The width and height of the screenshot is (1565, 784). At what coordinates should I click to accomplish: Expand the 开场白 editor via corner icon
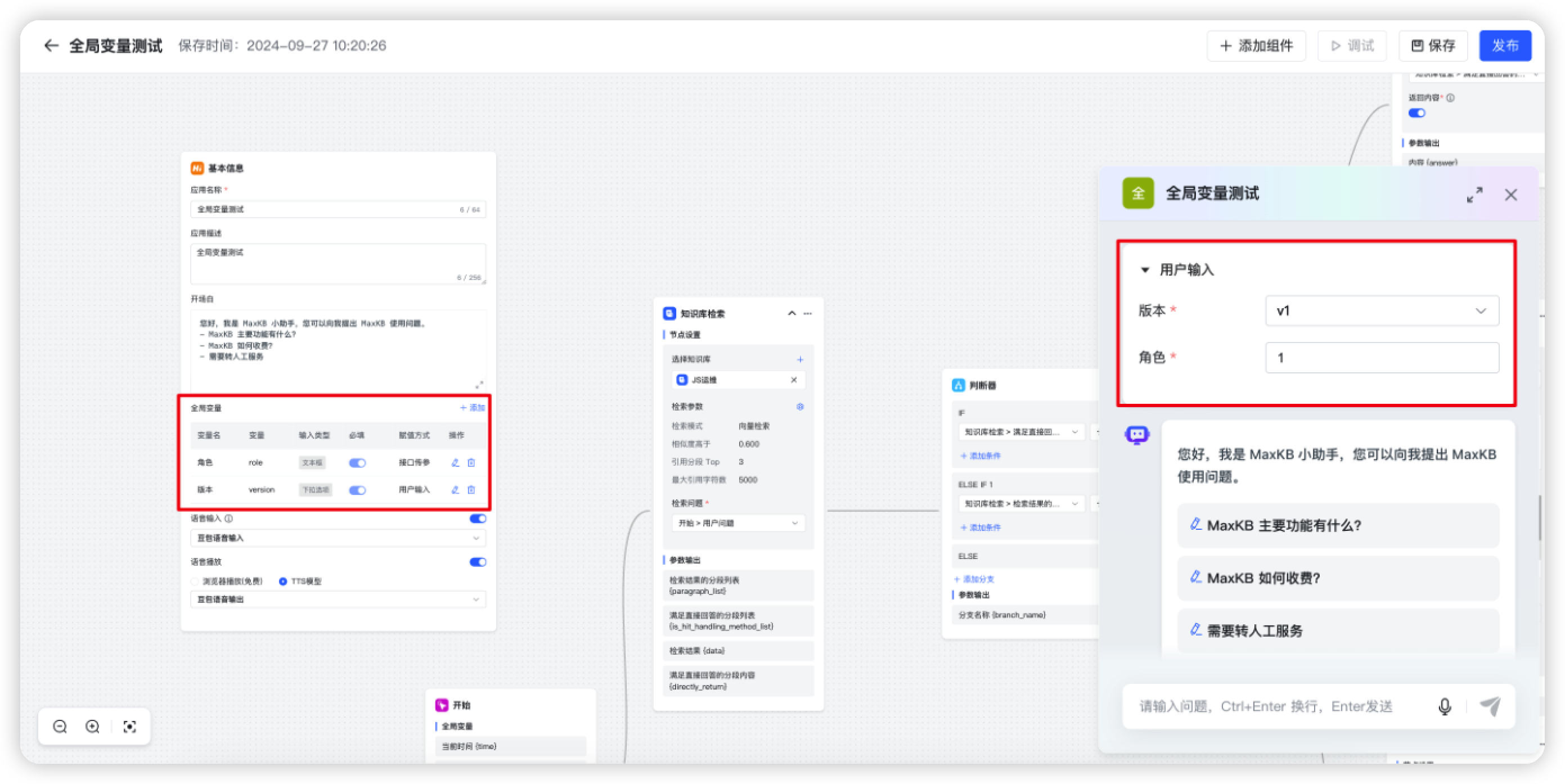[479, 385]
